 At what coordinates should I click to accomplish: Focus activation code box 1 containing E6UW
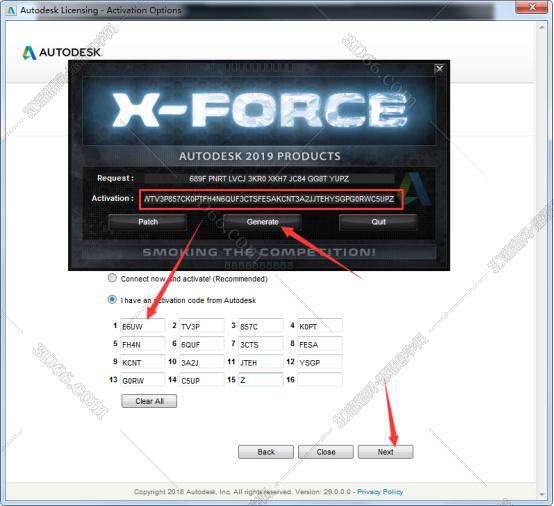pos(142,326)
